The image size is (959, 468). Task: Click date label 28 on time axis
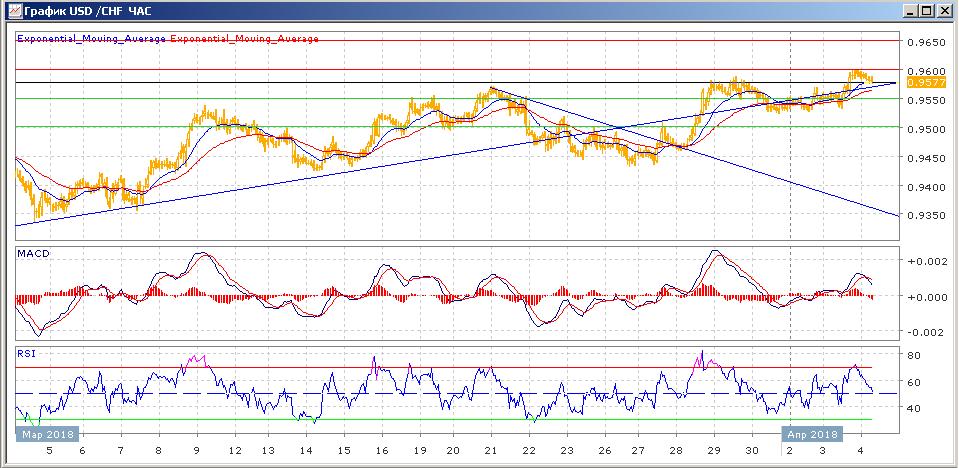click(676, 451)
